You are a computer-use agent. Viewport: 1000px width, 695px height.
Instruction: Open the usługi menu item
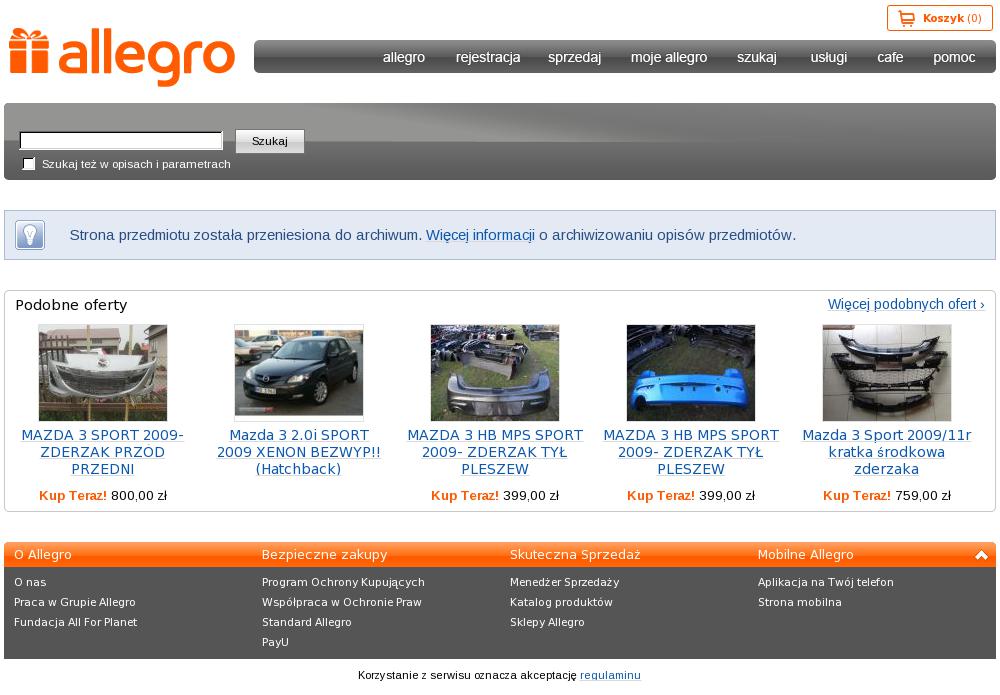pyautogui.click(x=828, y=57)
